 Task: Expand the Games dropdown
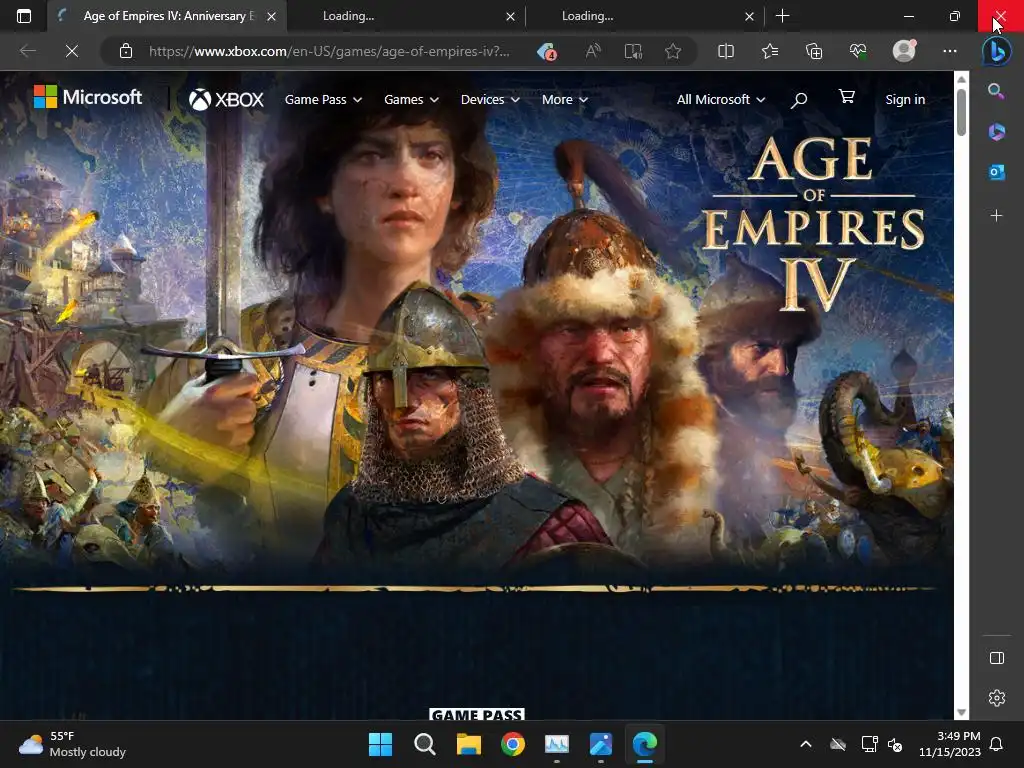[411, 100]
